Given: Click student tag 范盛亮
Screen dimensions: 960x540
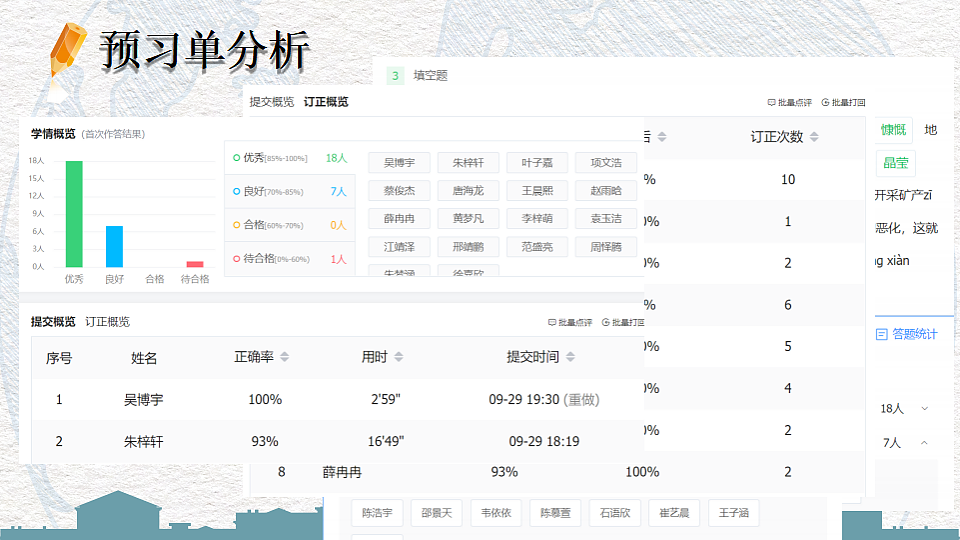Looking at the screenshot, I should pos(537,247).
